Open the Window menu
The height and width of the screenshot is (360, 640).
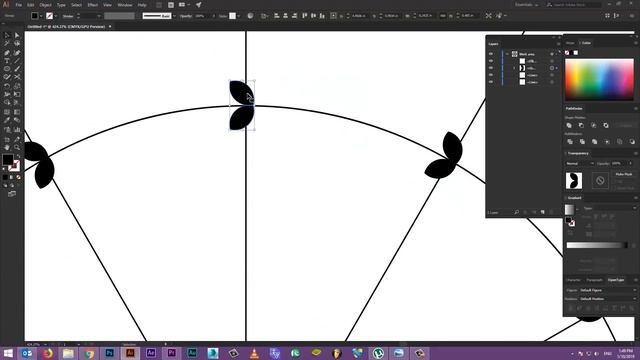[x=124, y=5]
